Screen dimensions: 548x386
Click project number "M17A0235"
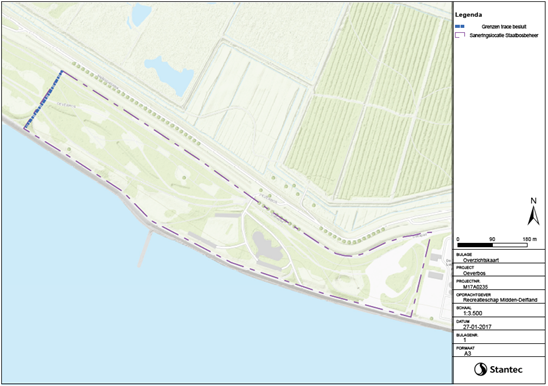pyautogui.click(x=475, y=287)
